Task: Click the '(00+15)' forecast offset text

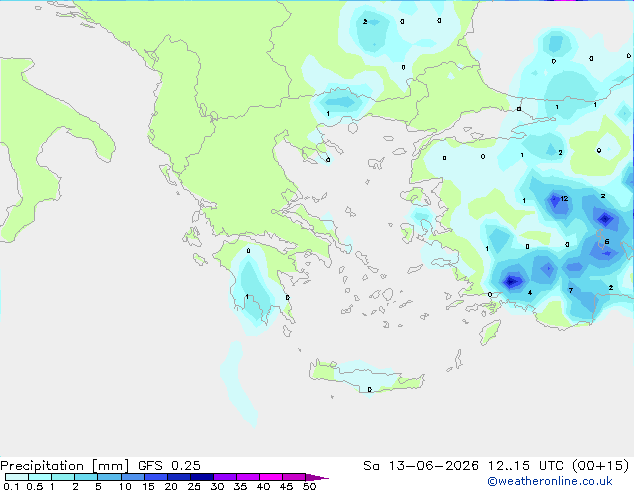Action: (601, 466)
